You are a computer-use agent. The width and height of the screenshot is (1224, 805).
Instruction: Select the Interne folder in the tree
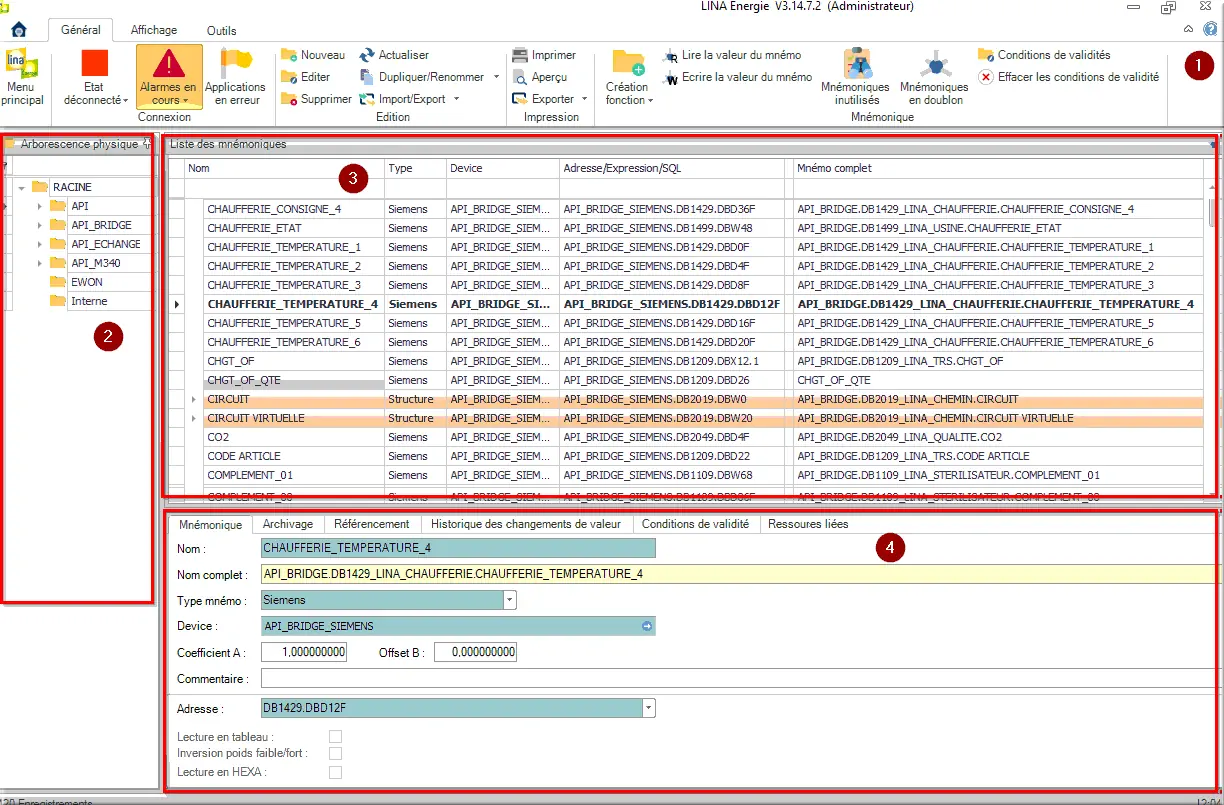tap(89, 301)
